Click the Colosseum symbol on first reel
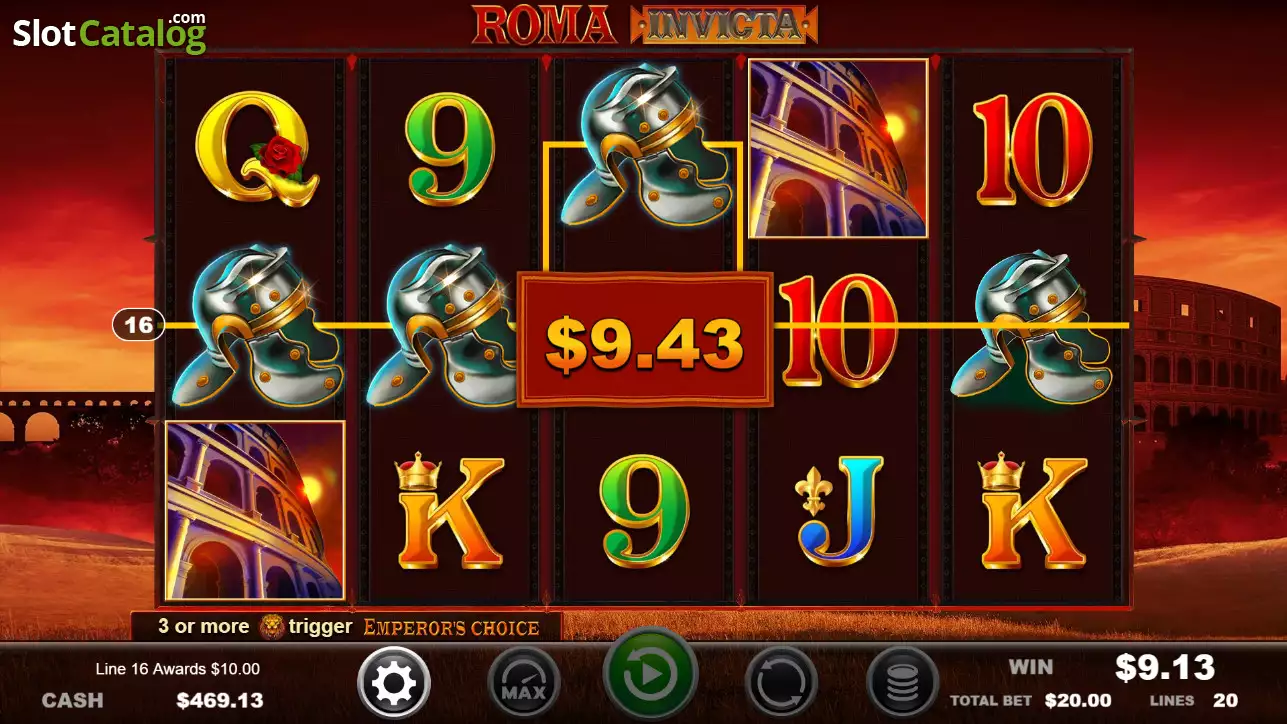This screenshot has height=724, width=1287. click(x=255, y=510)
